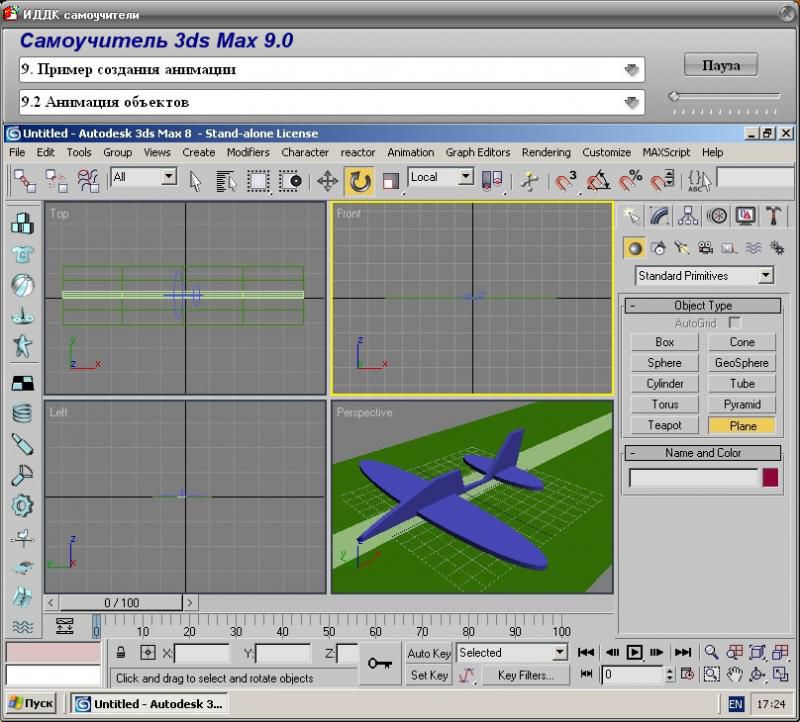Viewport: 800px width, 722px height.
Task: Toggle the Selection Lock padlock
Action: click(x=121, y=653)
